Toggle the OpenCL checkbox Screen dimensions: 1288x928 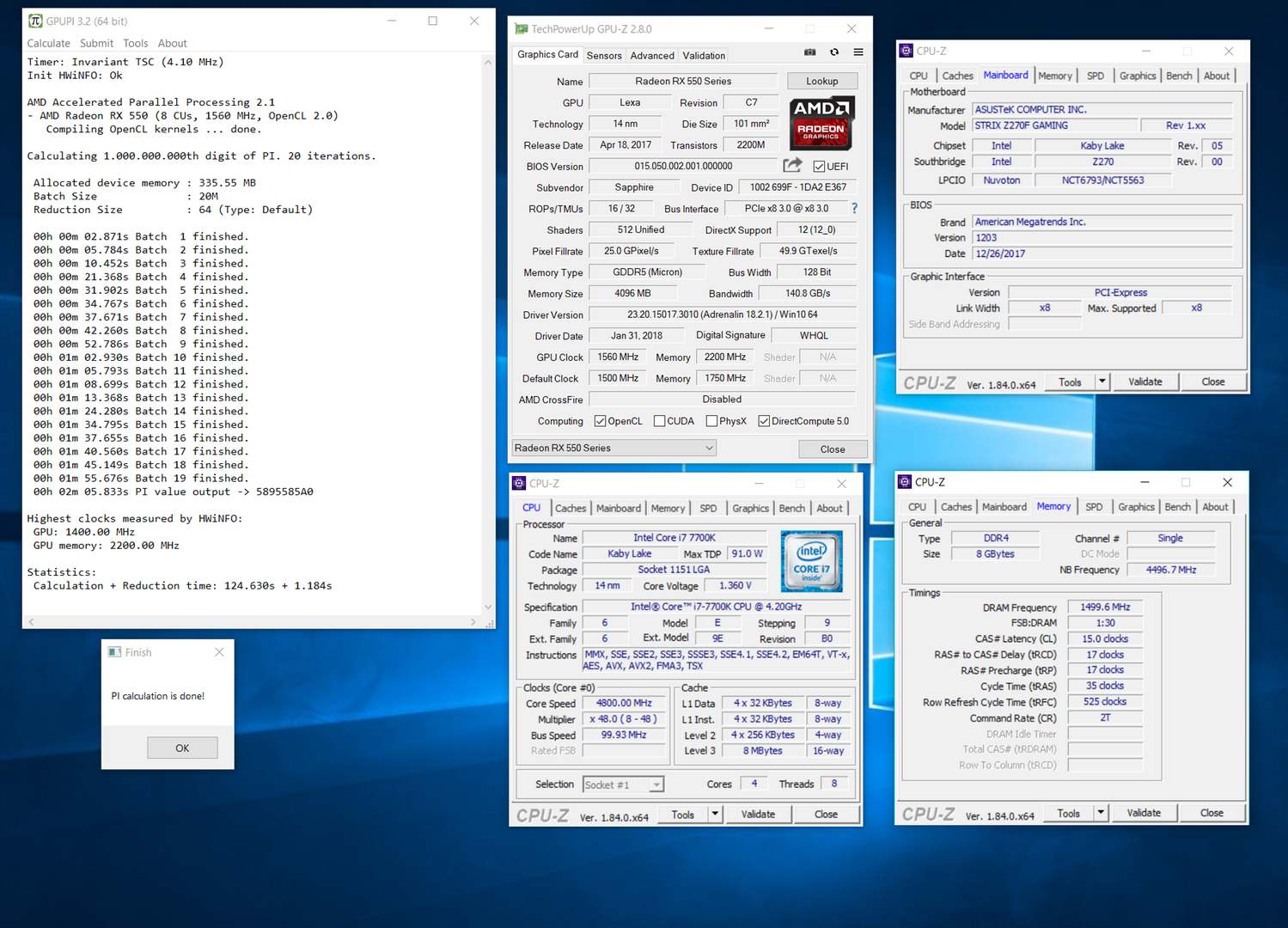(x=601, y=421)
